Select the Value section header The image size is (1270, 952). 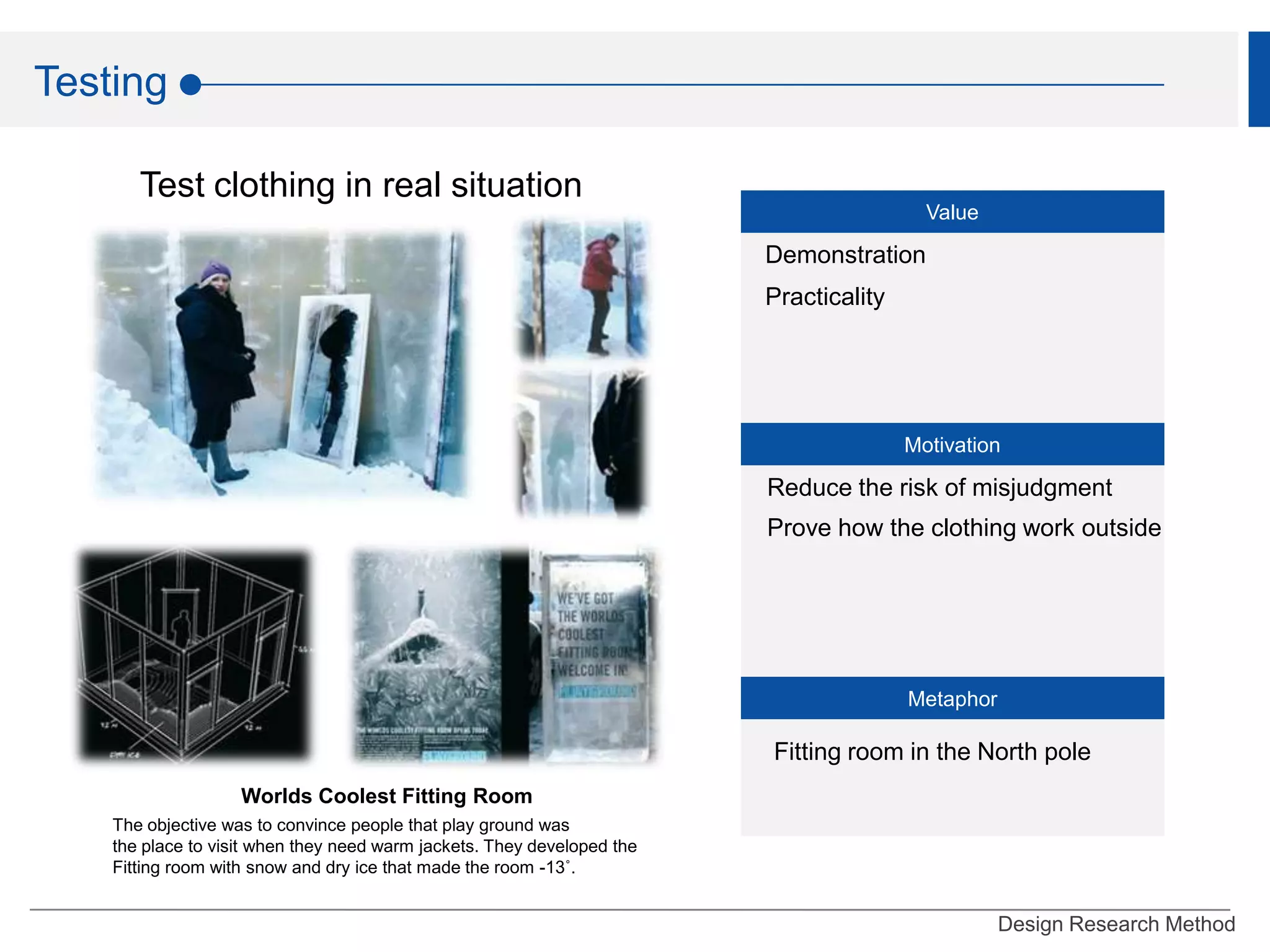point(952,212)
